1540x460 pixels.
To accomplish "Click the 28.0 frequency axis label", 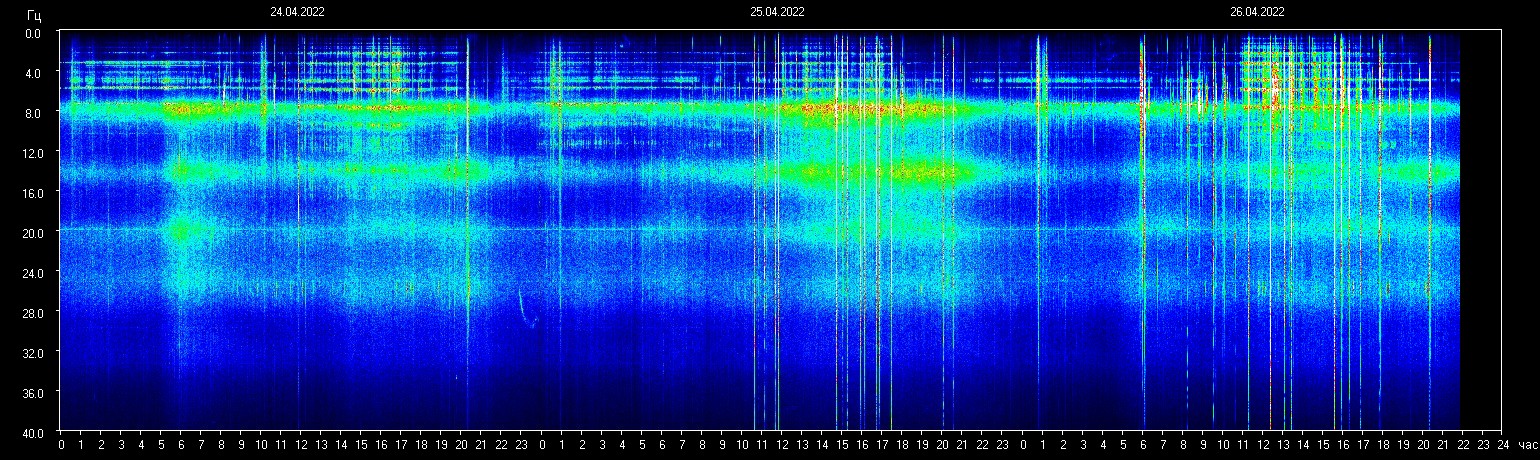I will pyautogui.click(x=31, y=313).
